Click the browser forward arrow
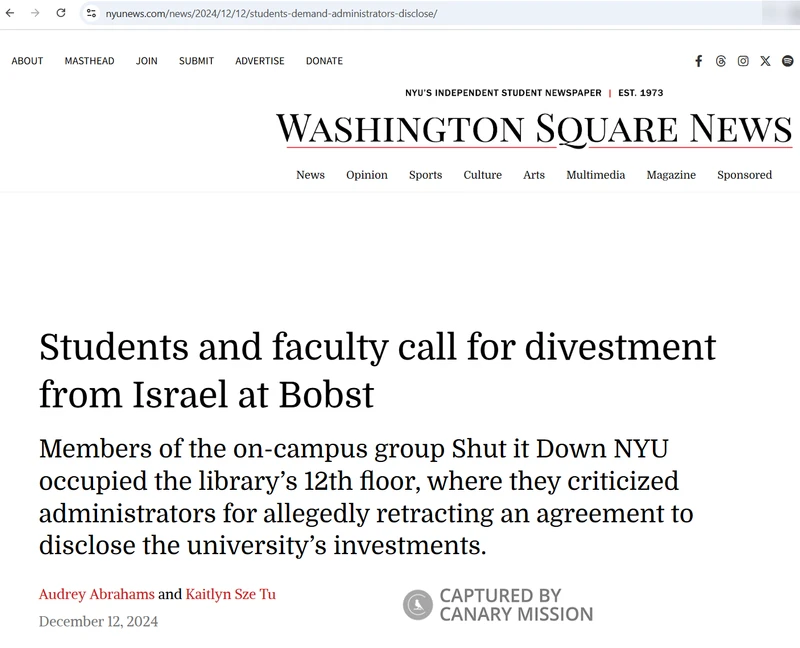The width and height of the screenshot is (800, 648). [35, 13]
